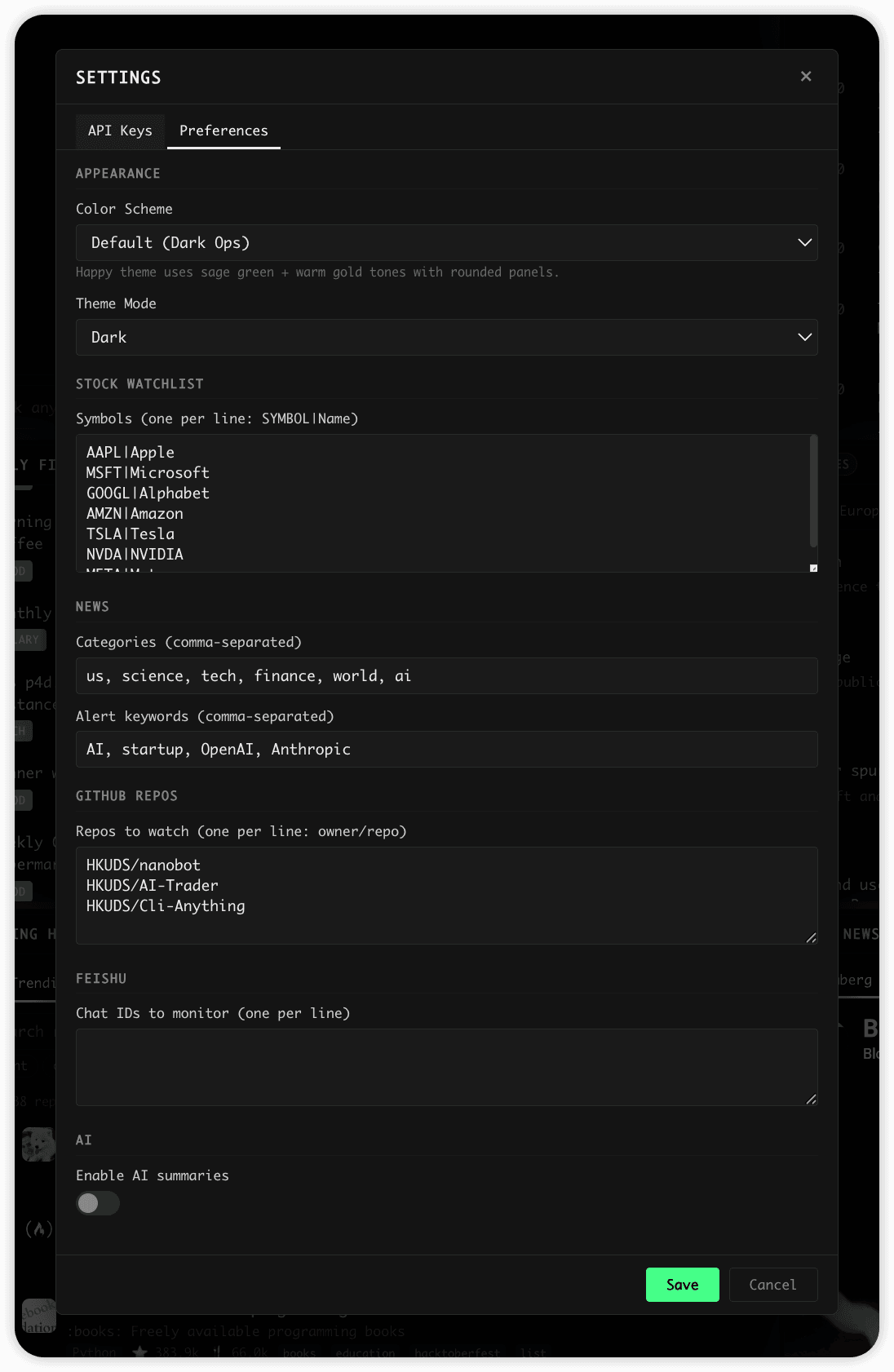This screenshot has width=894, height=1372.
Task: Click the AAPL|Apple line in watchlist
Action: click(131, 452)
